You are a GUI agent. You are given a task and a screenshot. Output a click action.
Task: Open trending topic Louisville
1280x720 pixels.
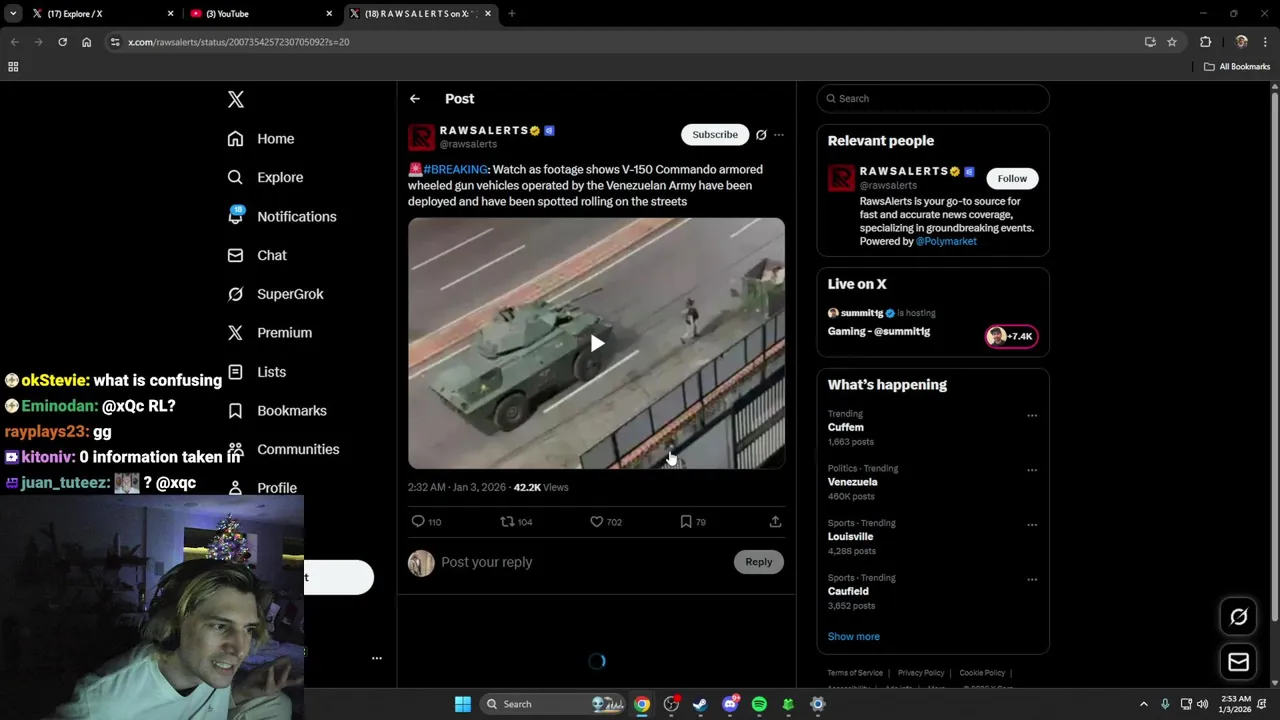pos(851,537)
